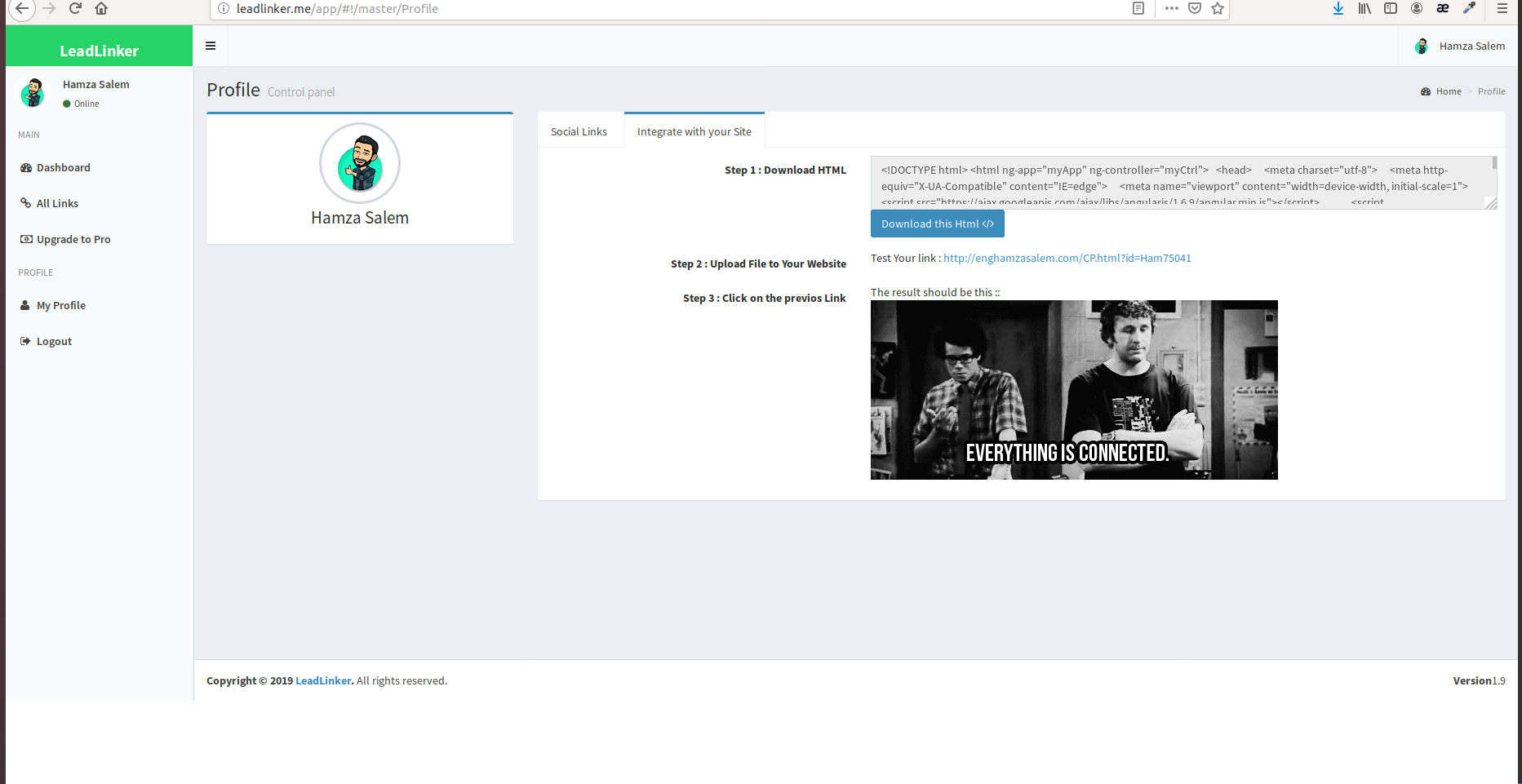
Task: Click sidebar Hamza Salem avatar
Action: tap(33, 92)
